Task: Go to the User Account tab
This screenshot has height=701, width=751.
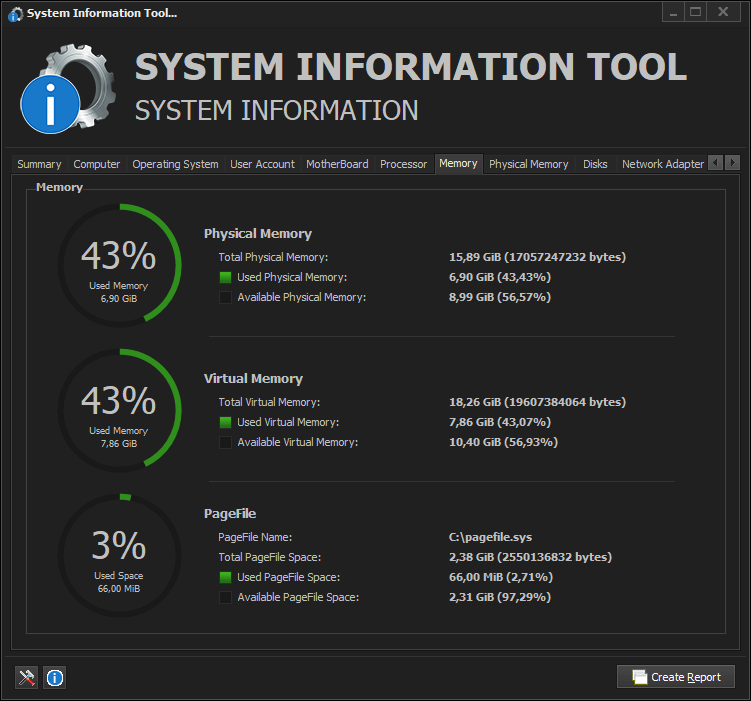Action: (262, 164)
